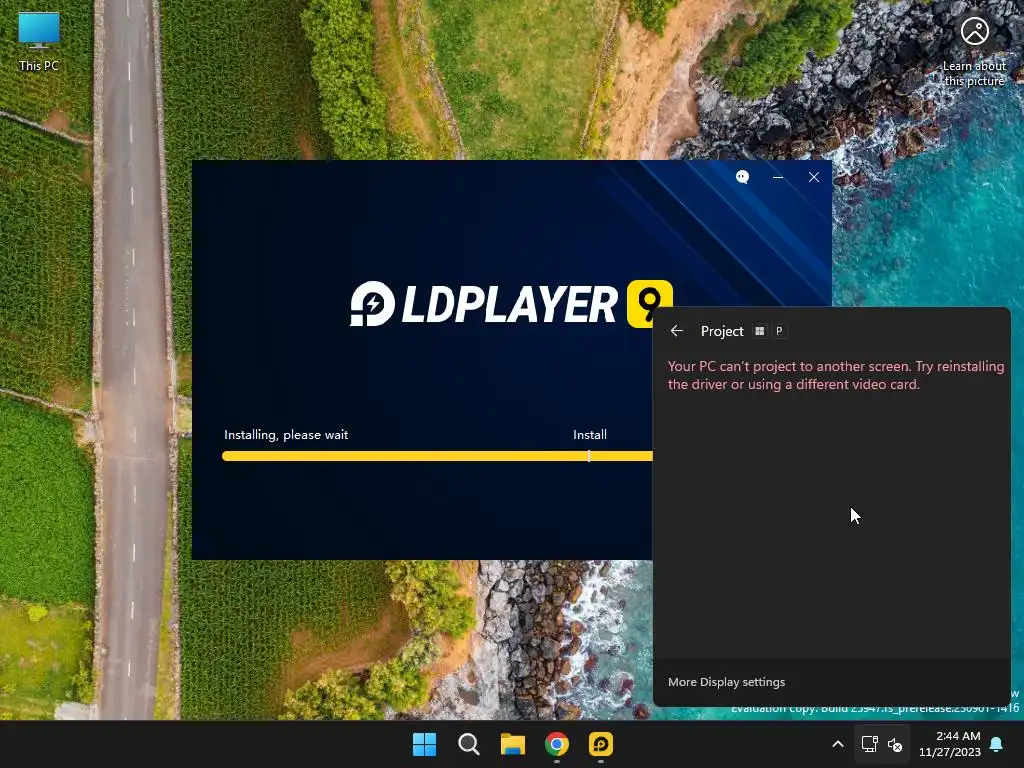Switch to Google Chrome in taskbar
This screenshot has height=768, width=1024.
click(557, 744)
